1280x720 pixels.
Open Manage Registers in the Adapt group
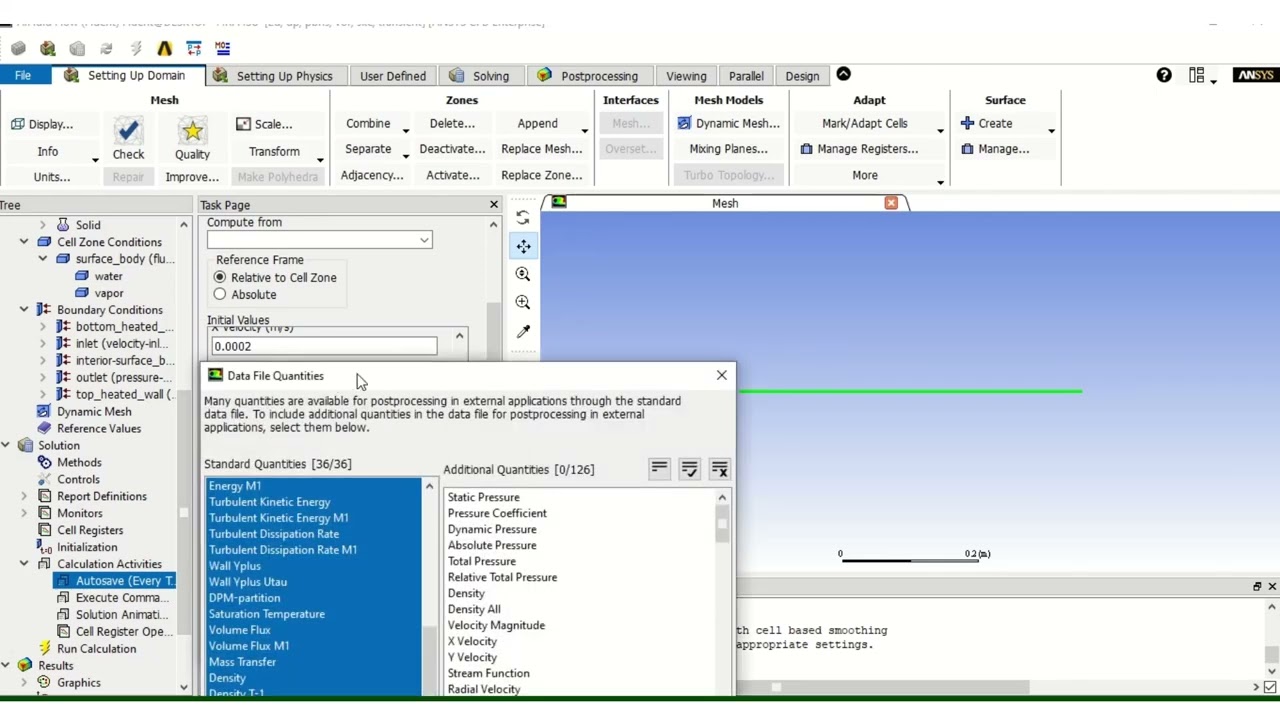pos(859,149)
